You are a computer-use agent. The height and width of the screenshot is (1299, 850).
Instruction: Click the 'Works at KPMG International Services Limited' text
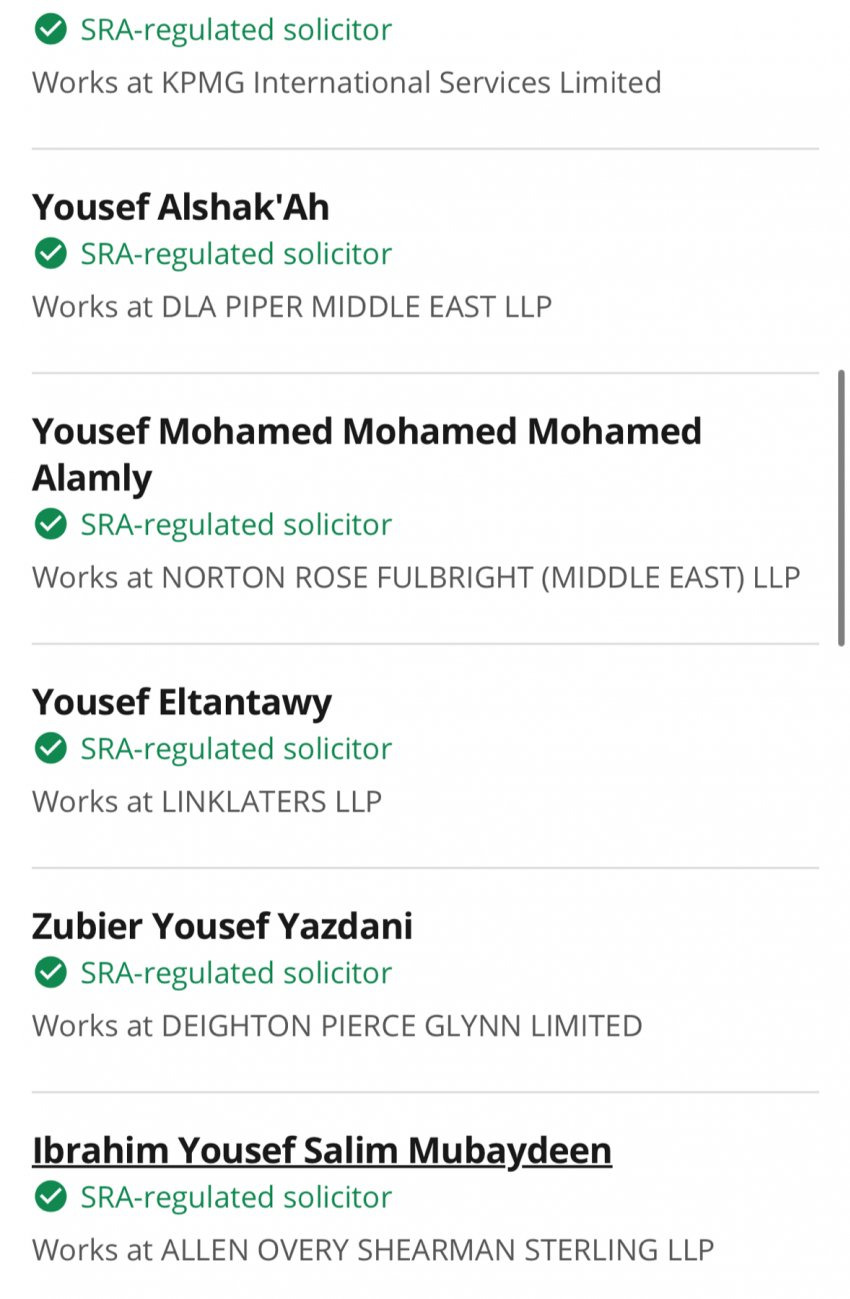click(346, 82)
